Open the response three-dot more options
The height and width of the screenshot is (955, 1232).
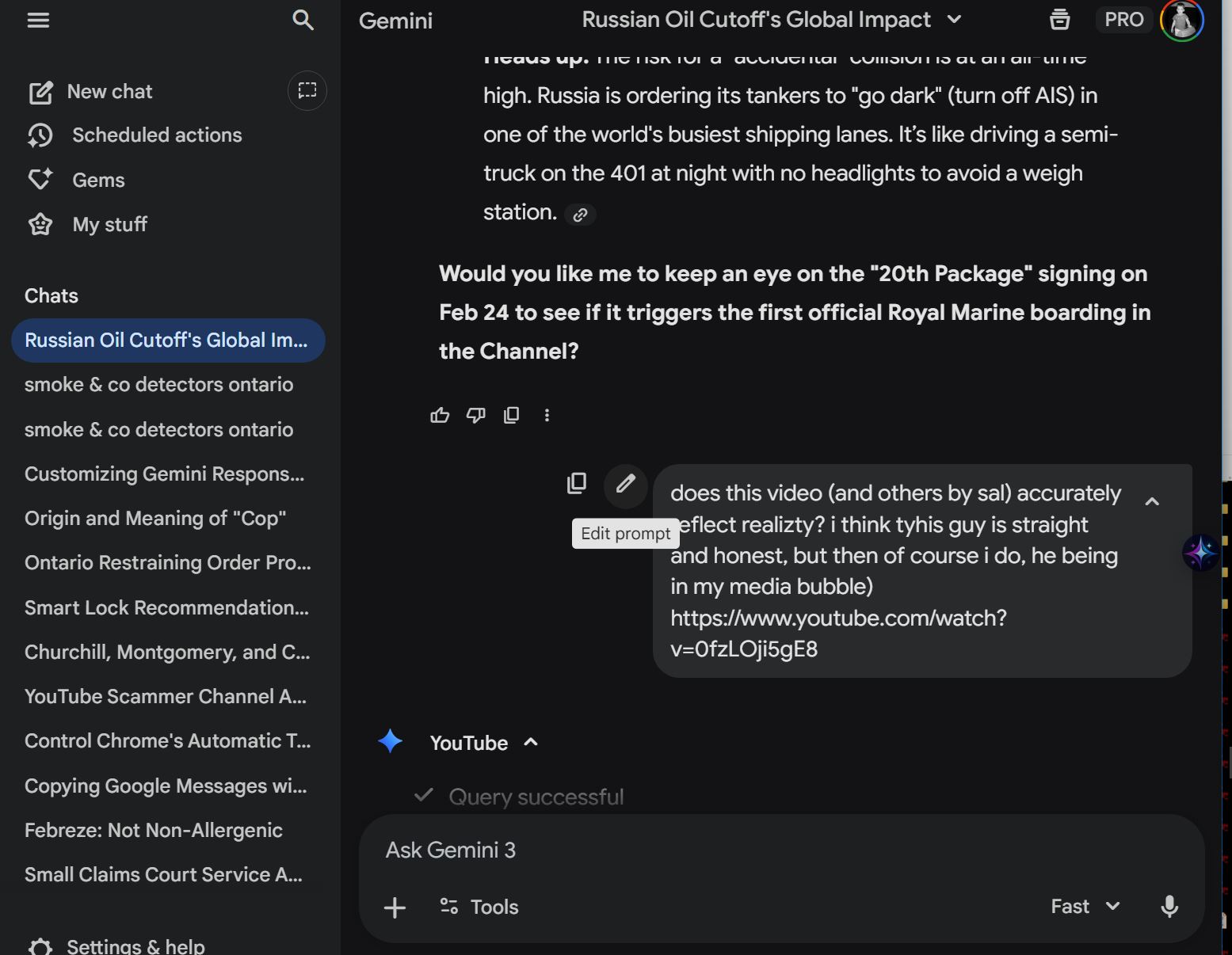click(x=547, y=415)
